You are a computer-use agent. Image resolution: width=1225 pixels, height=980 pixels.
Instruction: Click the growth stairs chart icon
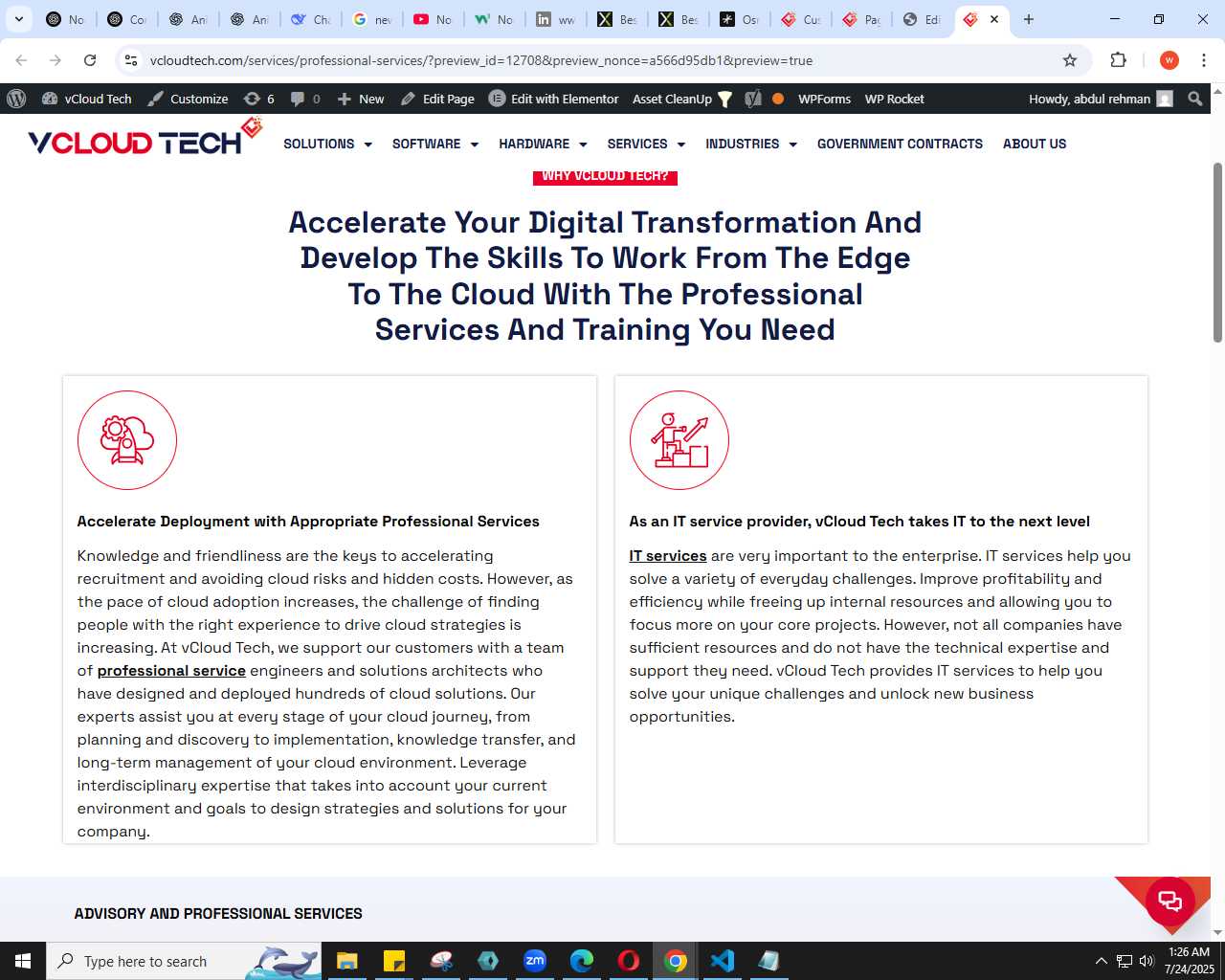[679, 440]
